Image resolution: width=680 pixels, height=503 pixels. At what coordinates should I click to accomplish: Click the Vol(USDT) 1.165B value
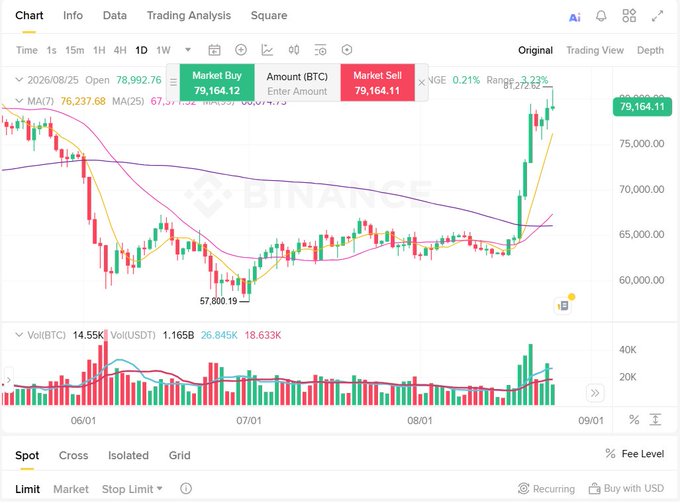[178, 335]
